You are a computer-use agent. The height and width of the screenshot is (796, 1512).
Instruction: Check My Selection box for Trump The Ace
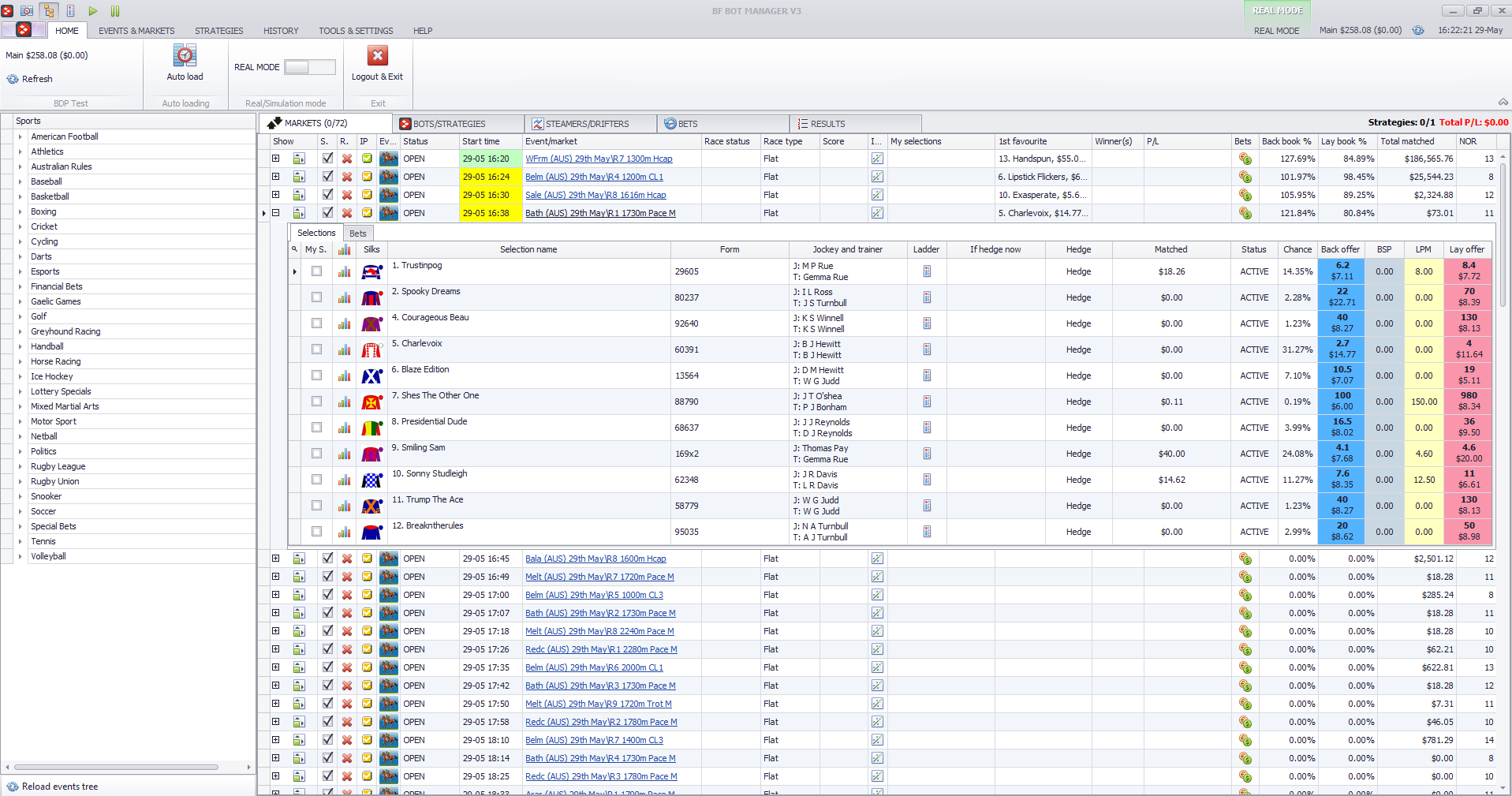tap(316, 506)
